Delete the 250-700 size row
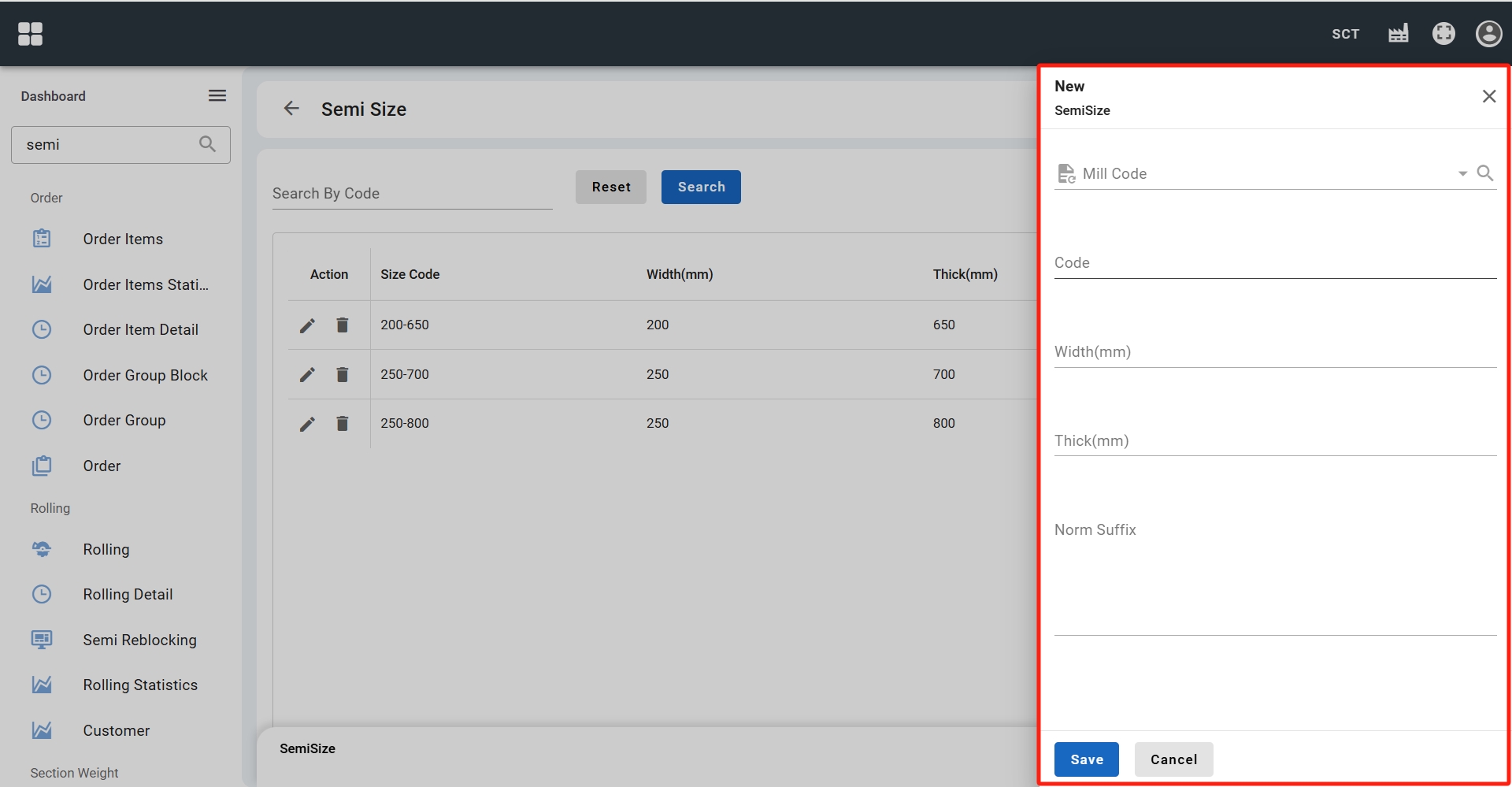Viewport: 1512px width, 787px height. point(343,375)
